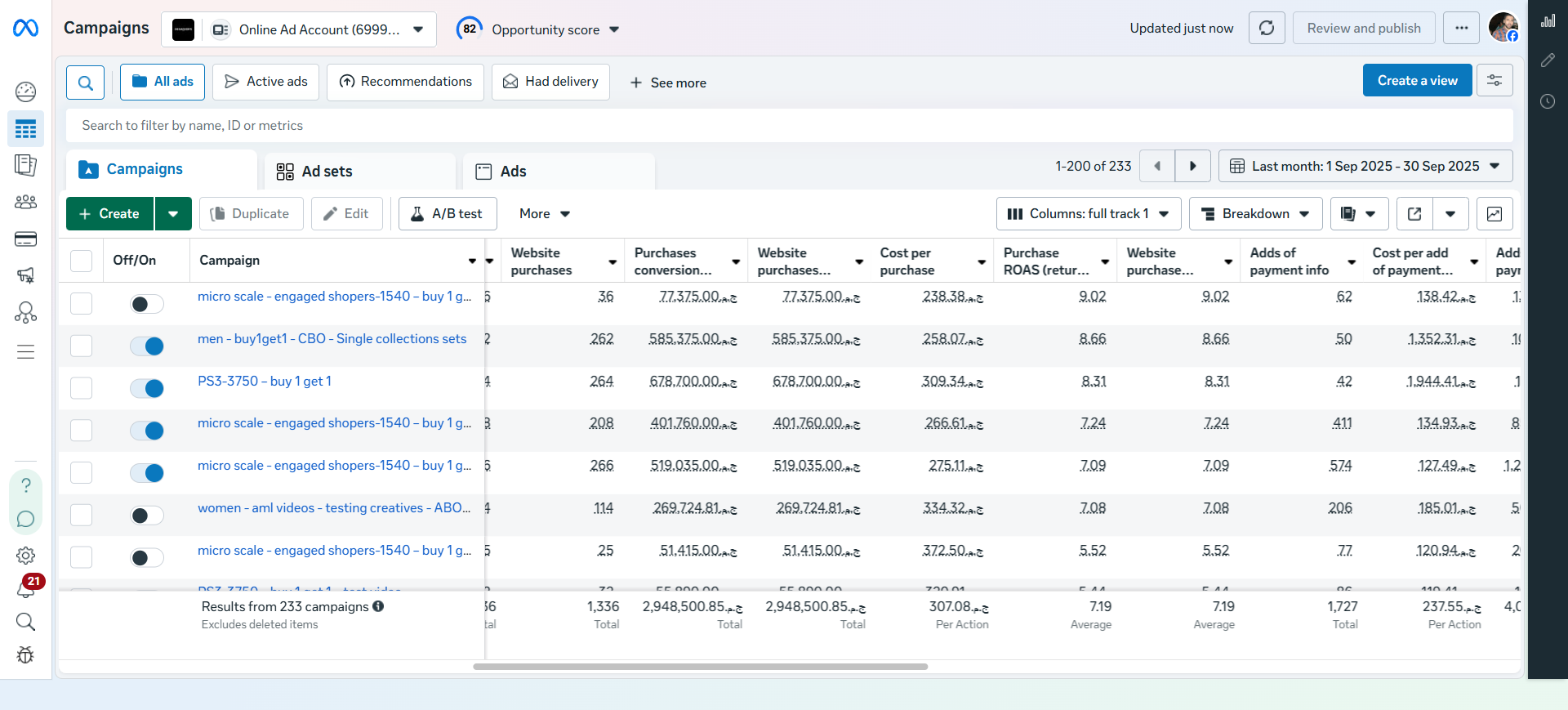Switch to the Ad sets tab
This screenshot has width=1568, height=710.
click(359, 171)
